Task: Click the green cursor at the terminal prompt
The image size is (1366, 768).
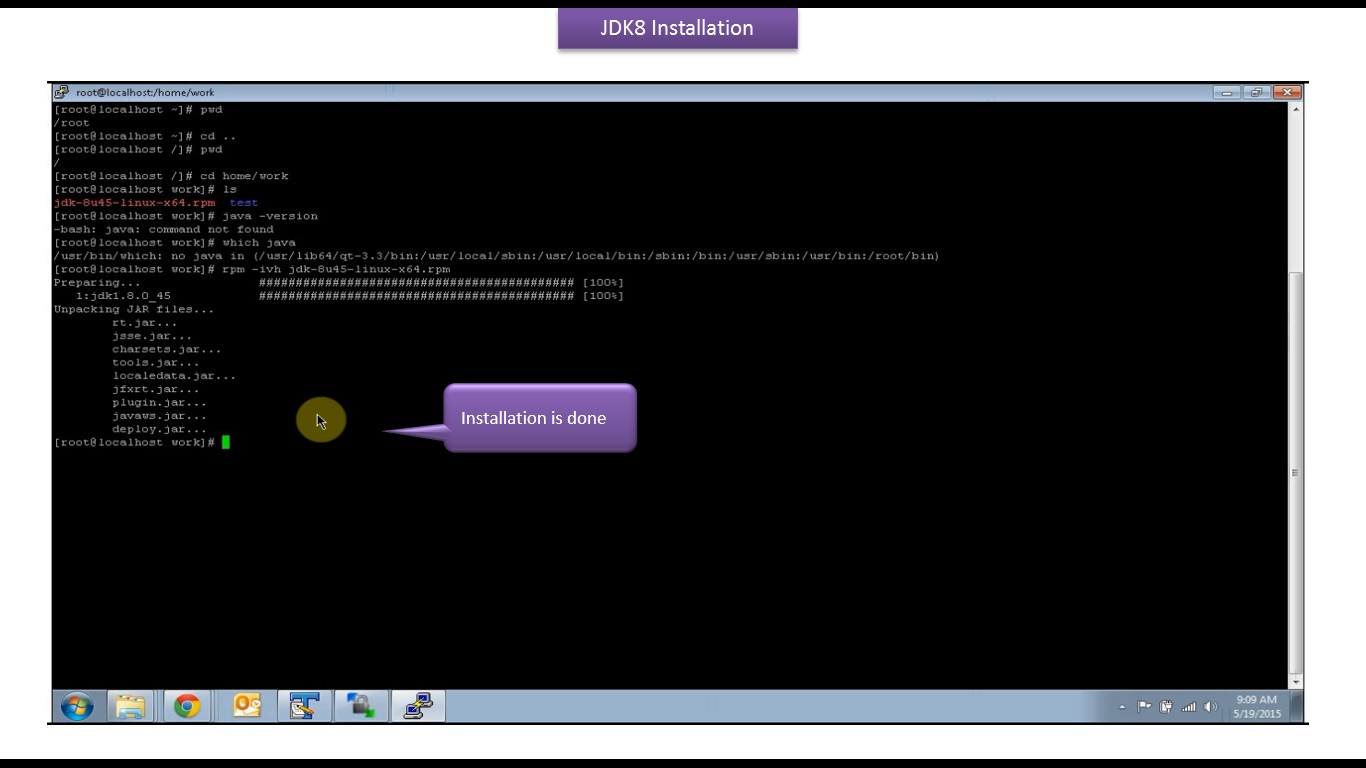Action: (x=226, y=442)
